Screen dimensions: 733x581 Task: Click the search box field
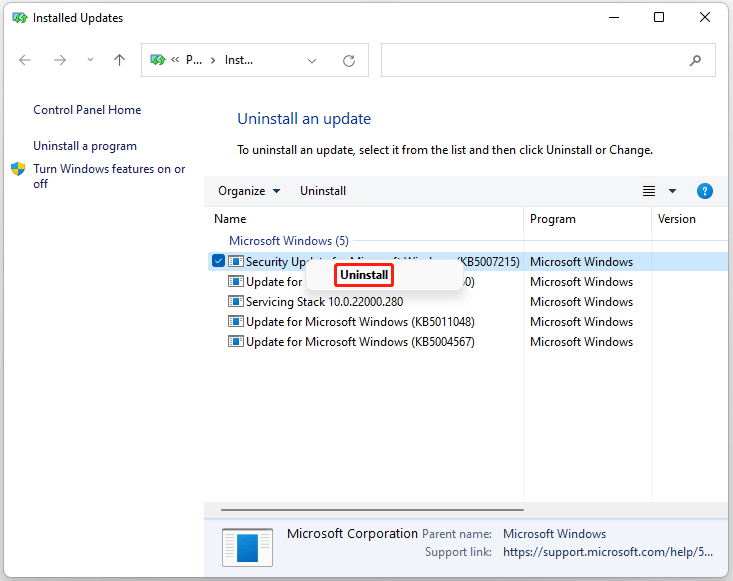click(x=548, y=60)
